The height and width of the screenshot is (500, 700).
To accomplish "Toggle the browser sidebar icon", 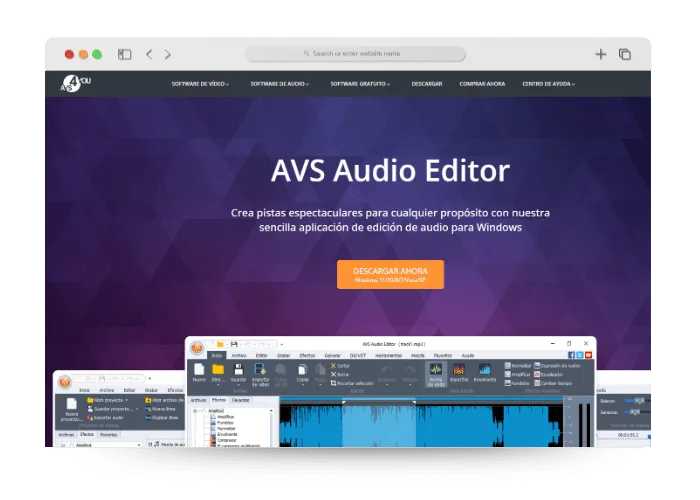I will click(x=124, y=54).
